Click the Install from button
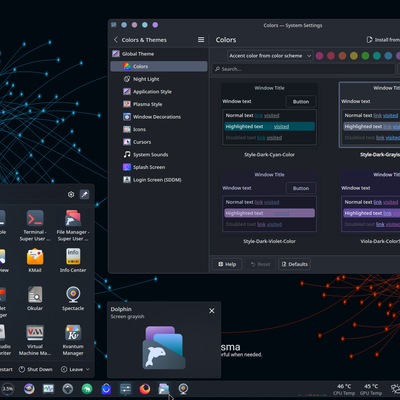This screenshot has width=400, height=400. 383,40
